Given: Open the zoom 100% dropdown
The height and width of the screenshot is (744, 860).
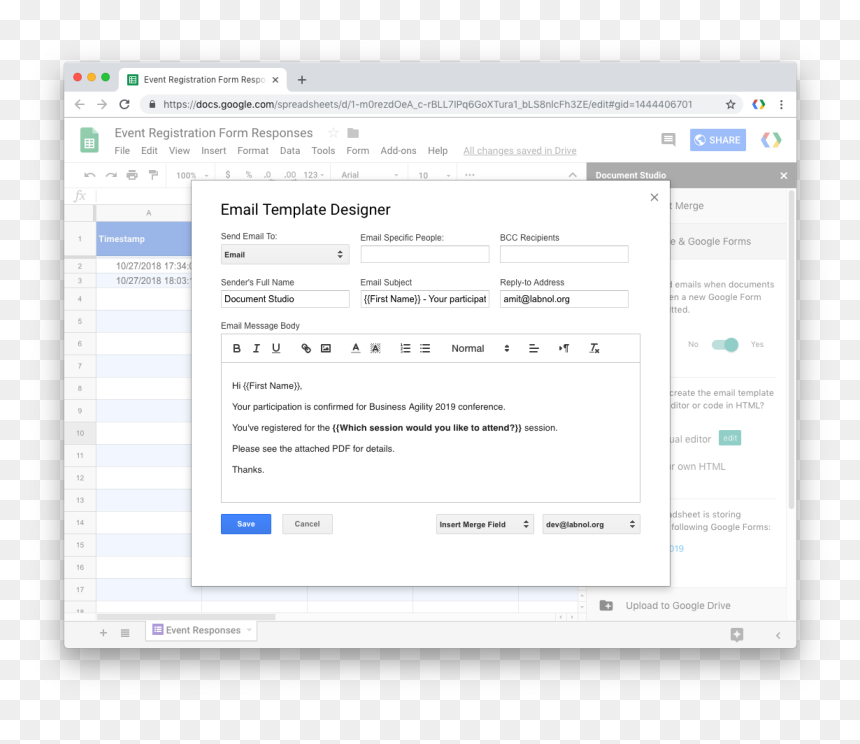Looking at the screenshot, I should pyautogui.click(x=192, y=175).
